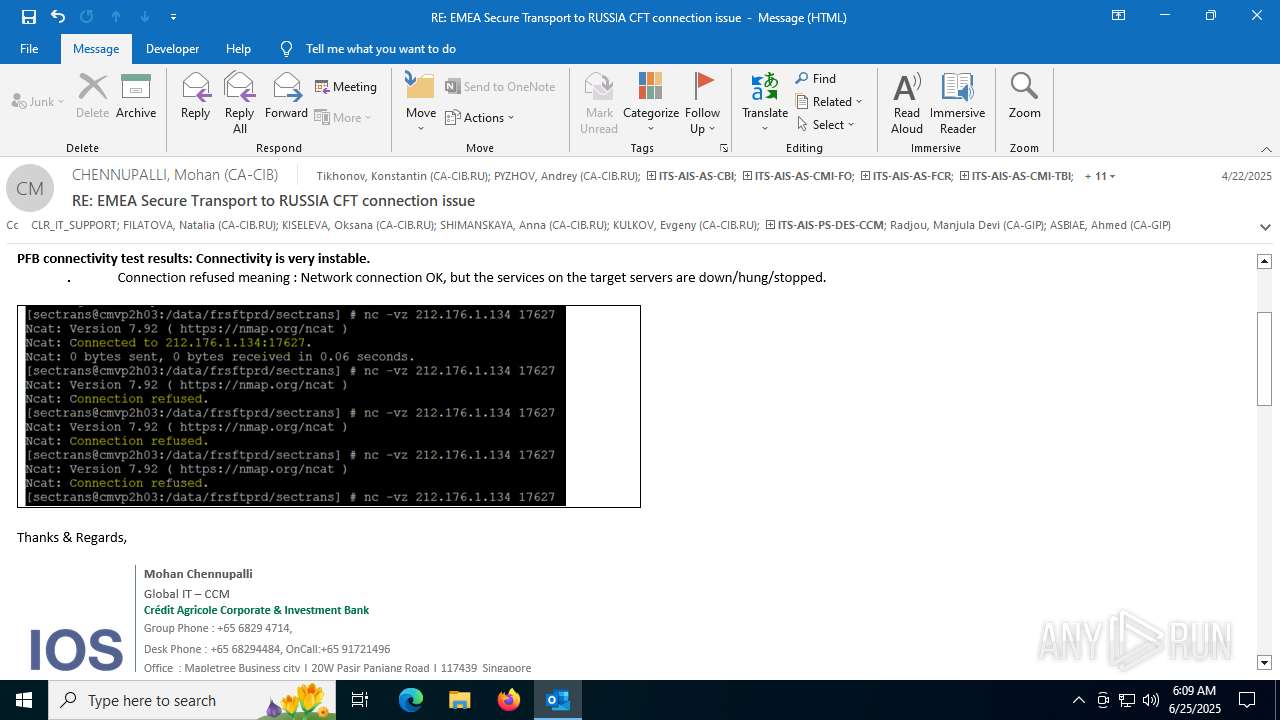Click the scroll down arrow of message body
The width and height of the screenshot is (1280, 720).
click(x=1264, y=663)
